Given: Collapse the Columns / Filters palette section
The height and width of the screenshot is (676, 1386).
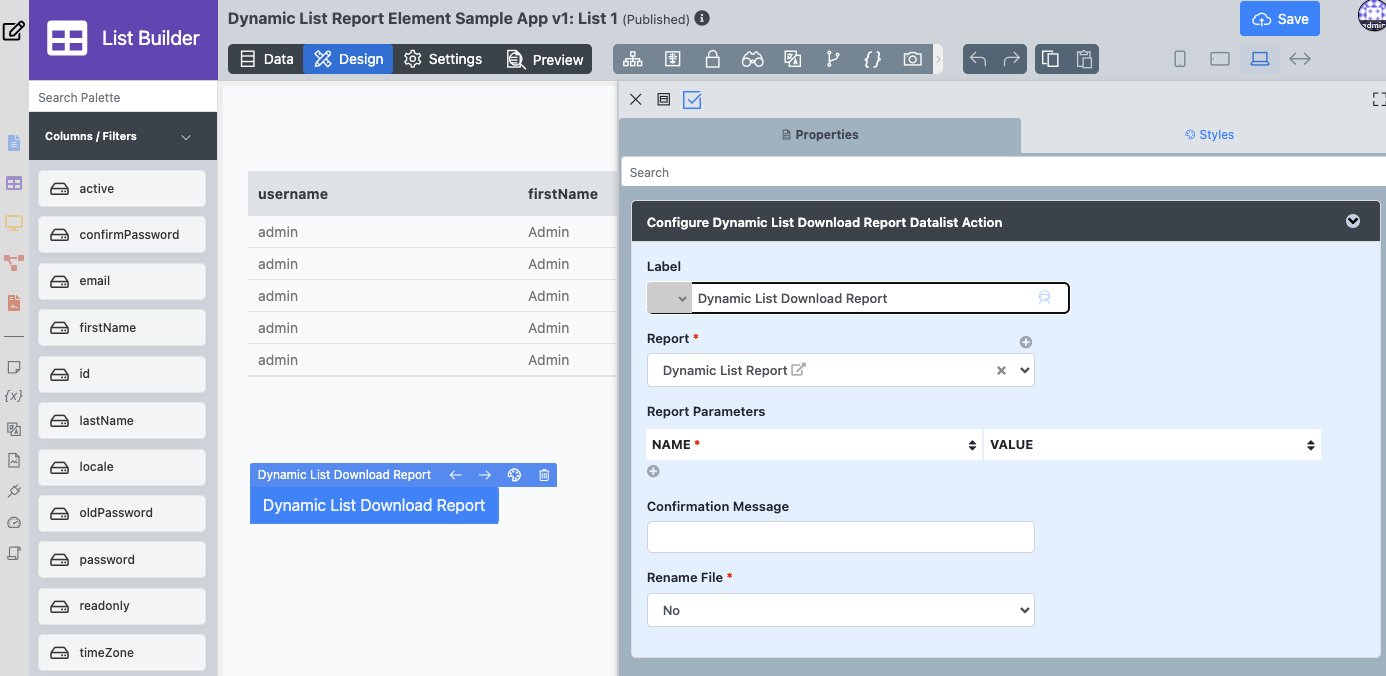Looking at the screenshot, I should tap(186, 137).
